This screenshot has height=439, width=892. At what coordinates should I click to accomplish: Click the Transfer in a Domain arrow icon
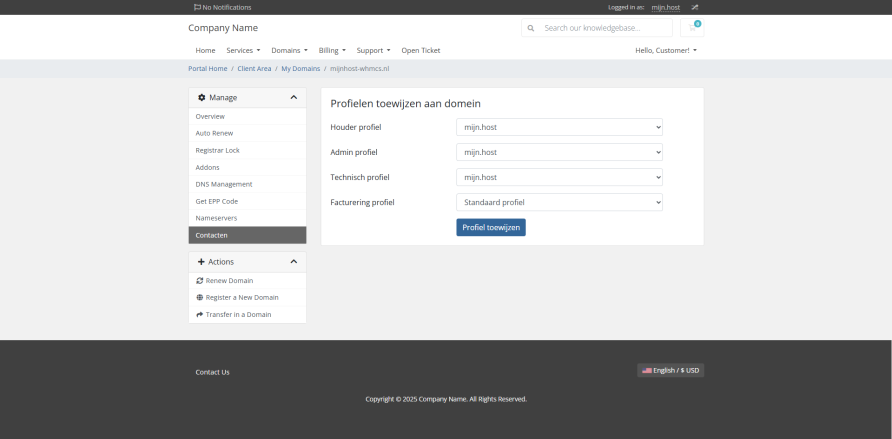200,315
